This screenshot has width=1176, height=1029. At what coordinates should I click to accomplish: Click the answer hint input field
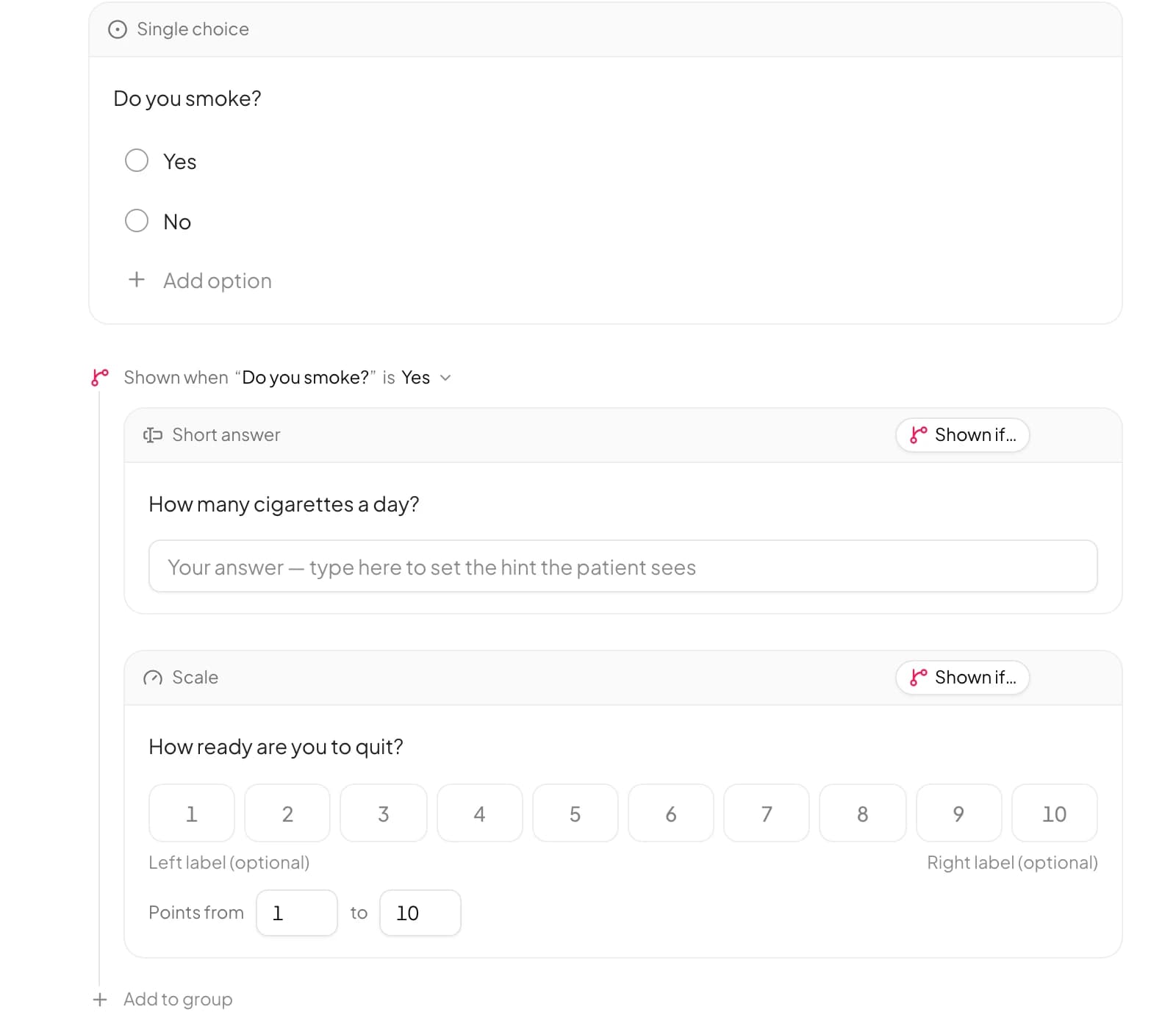tap(623, 566)
